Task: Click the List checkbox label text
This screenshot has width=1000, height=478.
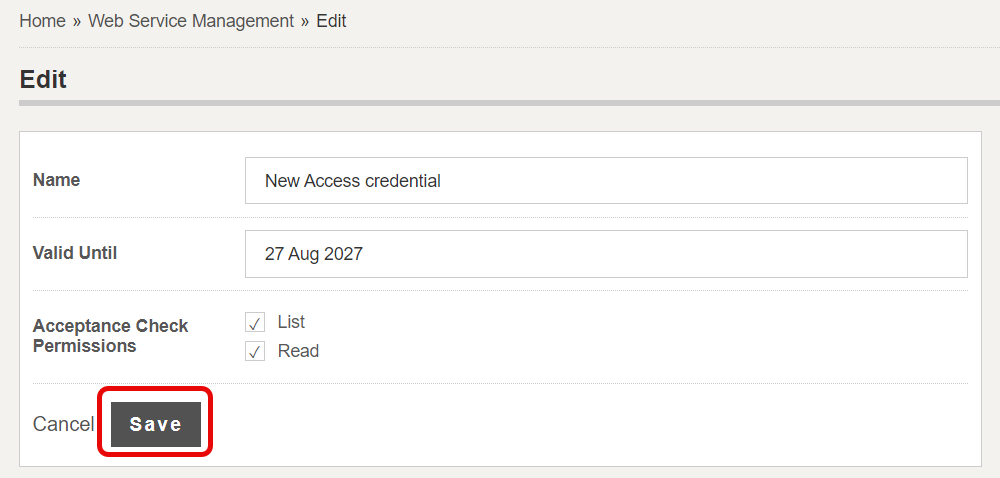Action: pyautogui.click(x=291, y=322)
